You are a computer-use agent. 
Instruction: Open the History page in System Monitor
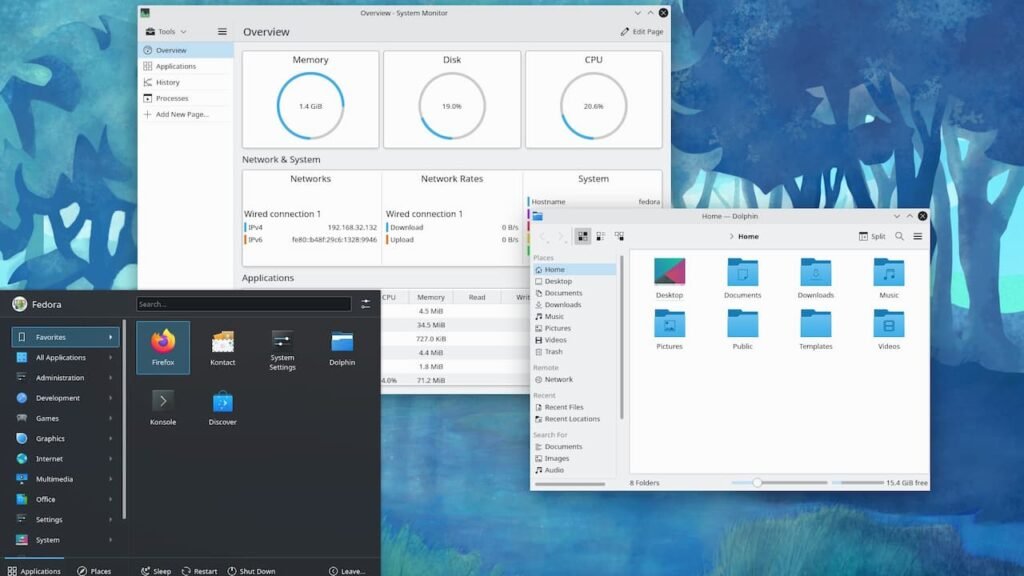(185, 82)
